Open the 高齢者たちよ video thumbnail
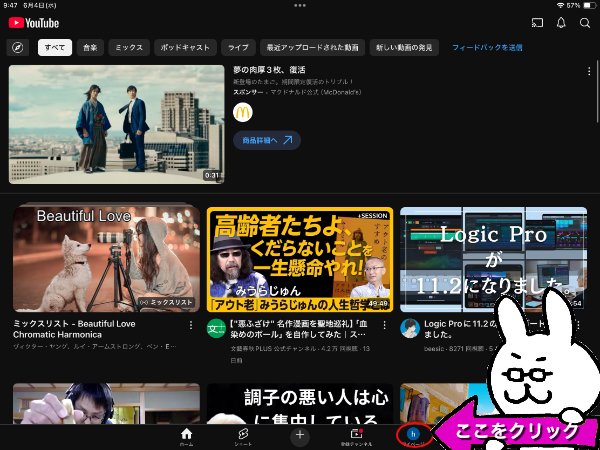600x450 pixels. 300,259
